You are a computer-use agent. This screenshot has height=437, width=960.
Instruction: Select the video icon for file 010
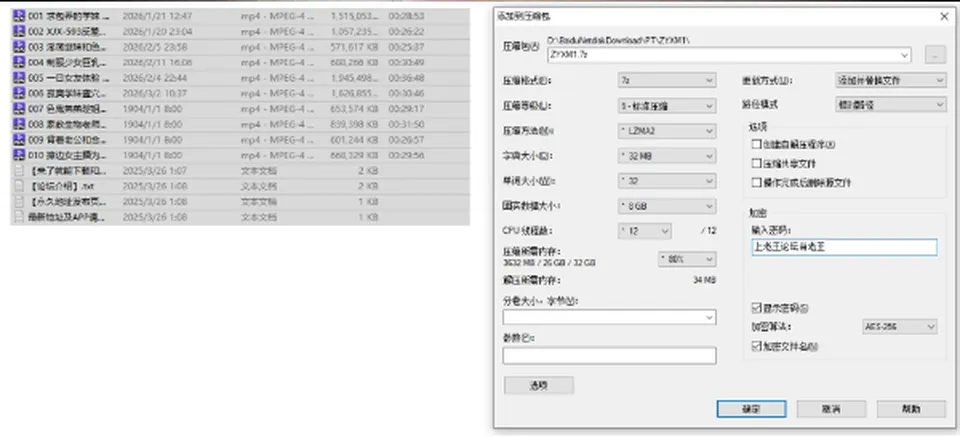[19, 155]
